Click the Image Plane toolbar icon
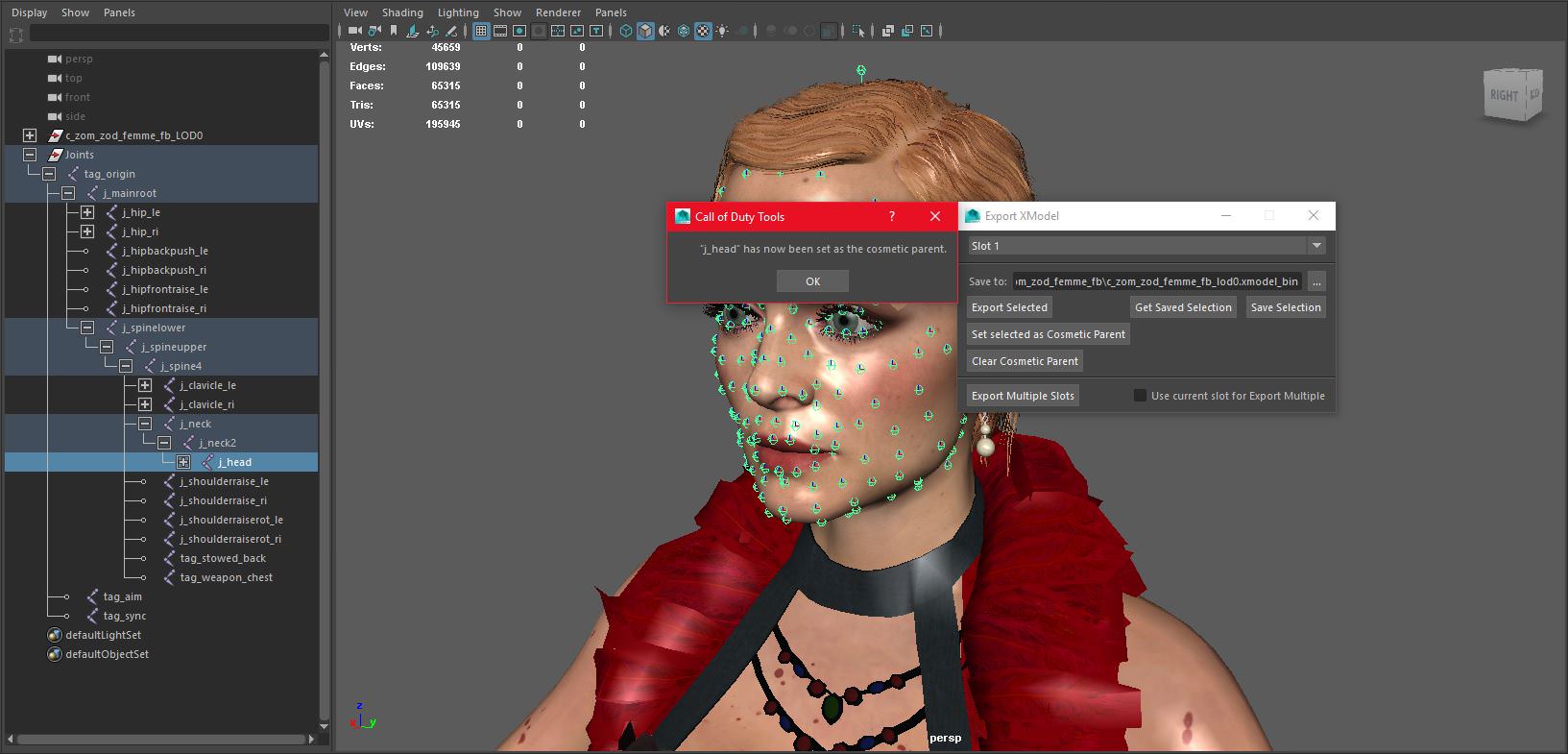The height and width of the screenshot is (754, 1568). 413,31
